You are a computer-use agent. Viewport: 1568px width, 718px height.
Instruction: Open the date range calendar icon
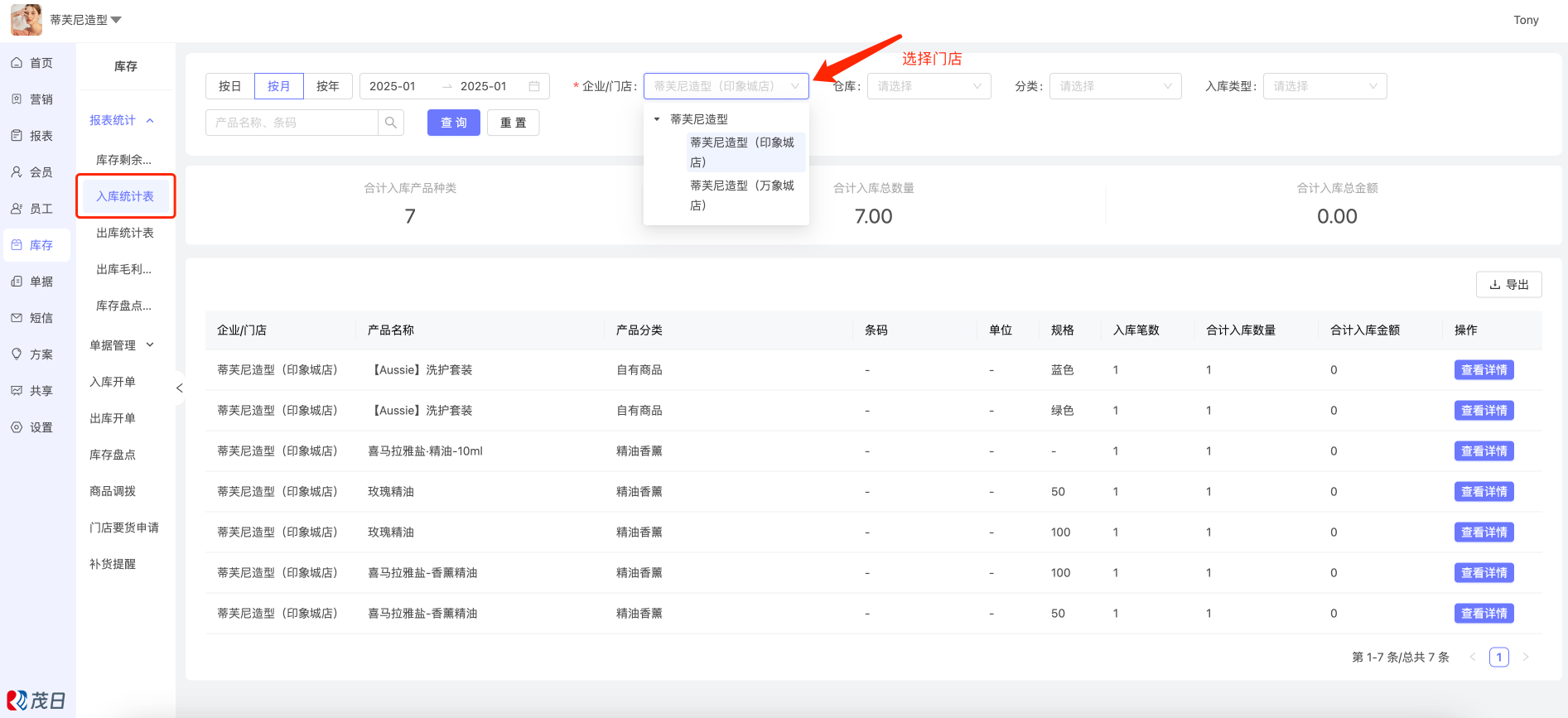click(x=534, y=86)
